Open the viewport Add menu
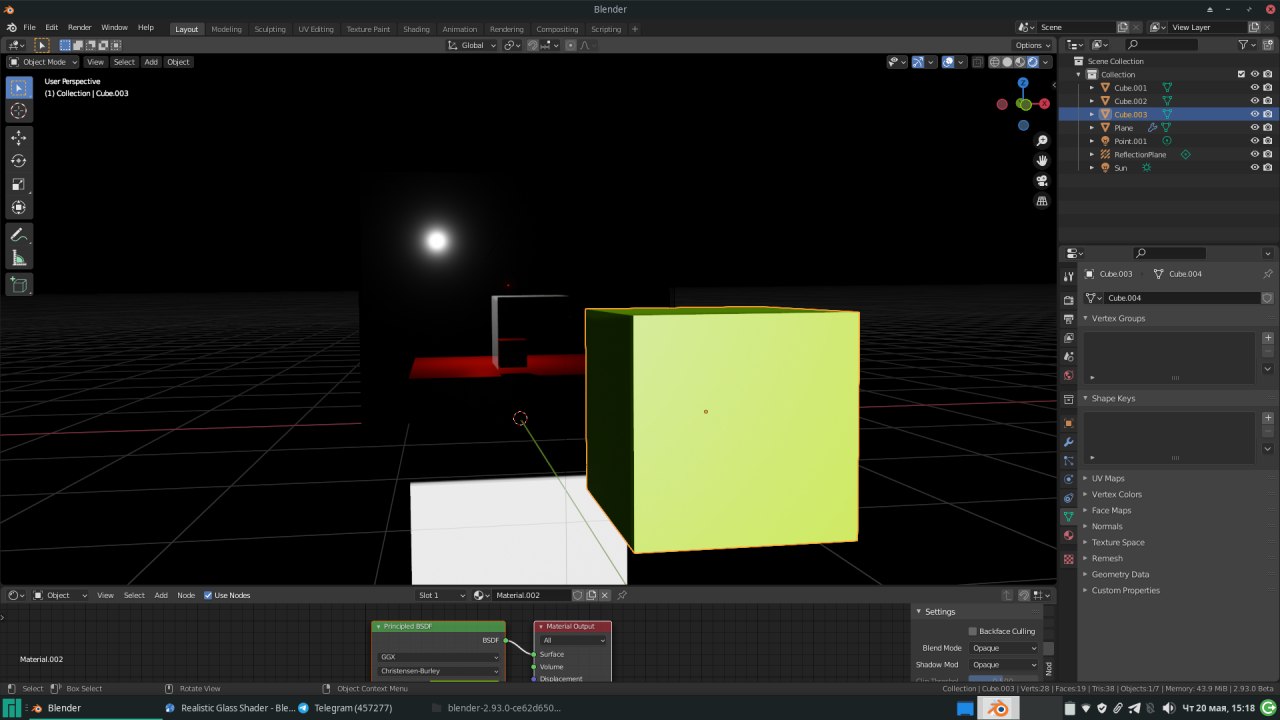The height and width of the screenshot is (720, 1280). 151,62
